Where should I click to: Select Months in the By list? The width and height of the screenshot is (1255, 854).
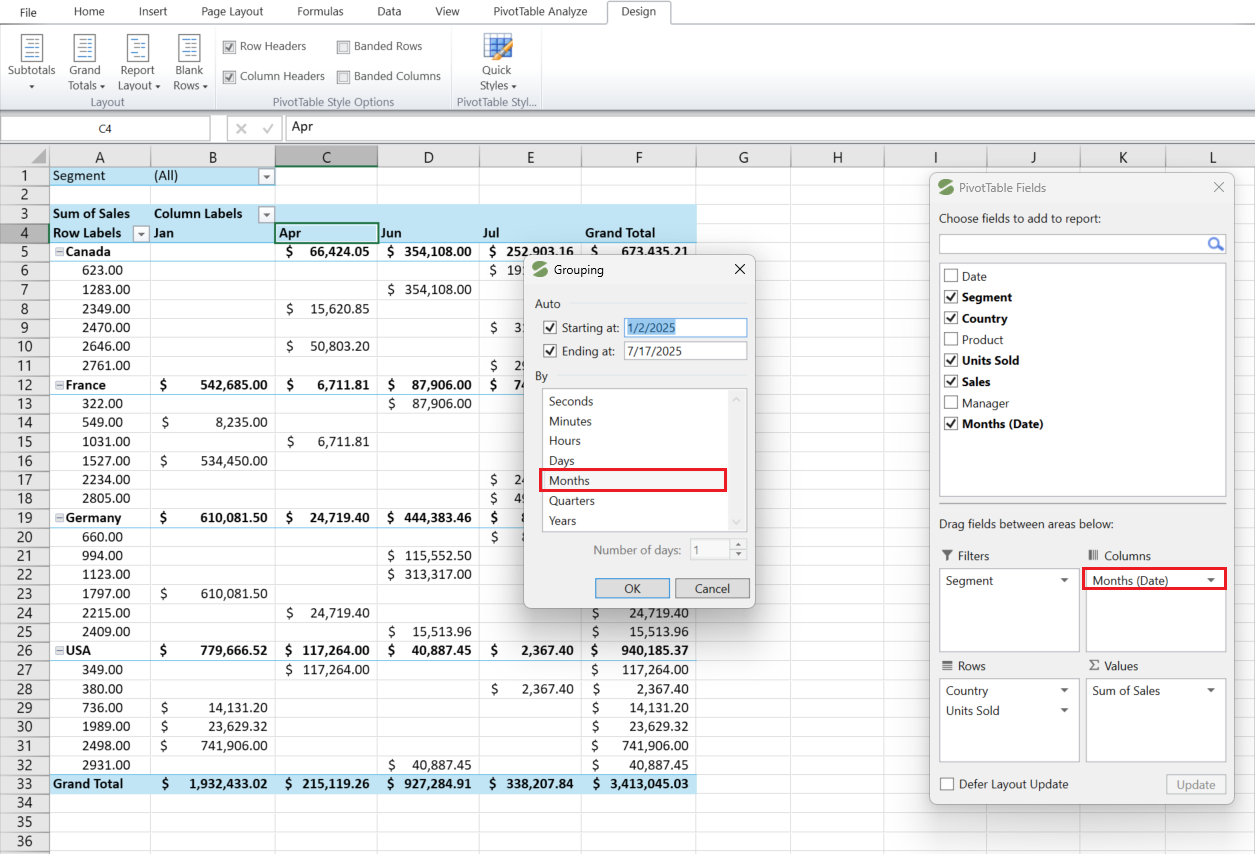click(634, 481)
